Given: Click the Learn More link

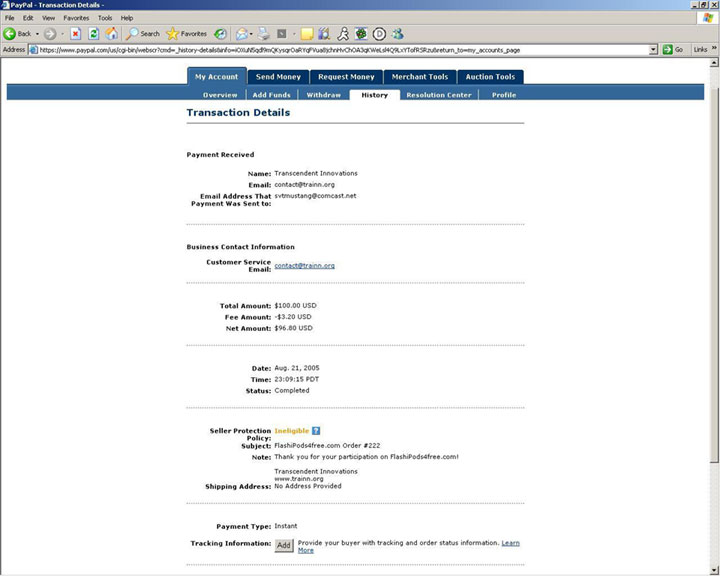Looking at the screenshot, I should click(x=510, y=543).
